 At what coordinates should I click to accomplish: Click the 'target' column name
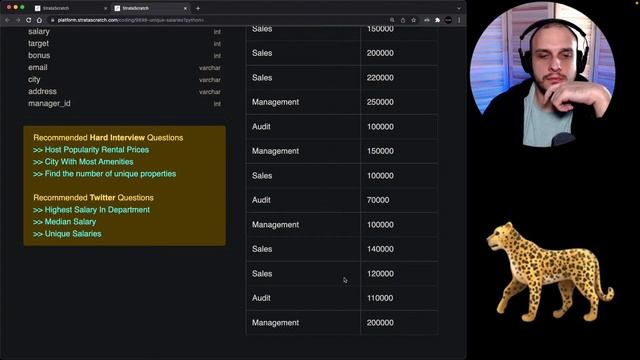[x=38, y=43]
